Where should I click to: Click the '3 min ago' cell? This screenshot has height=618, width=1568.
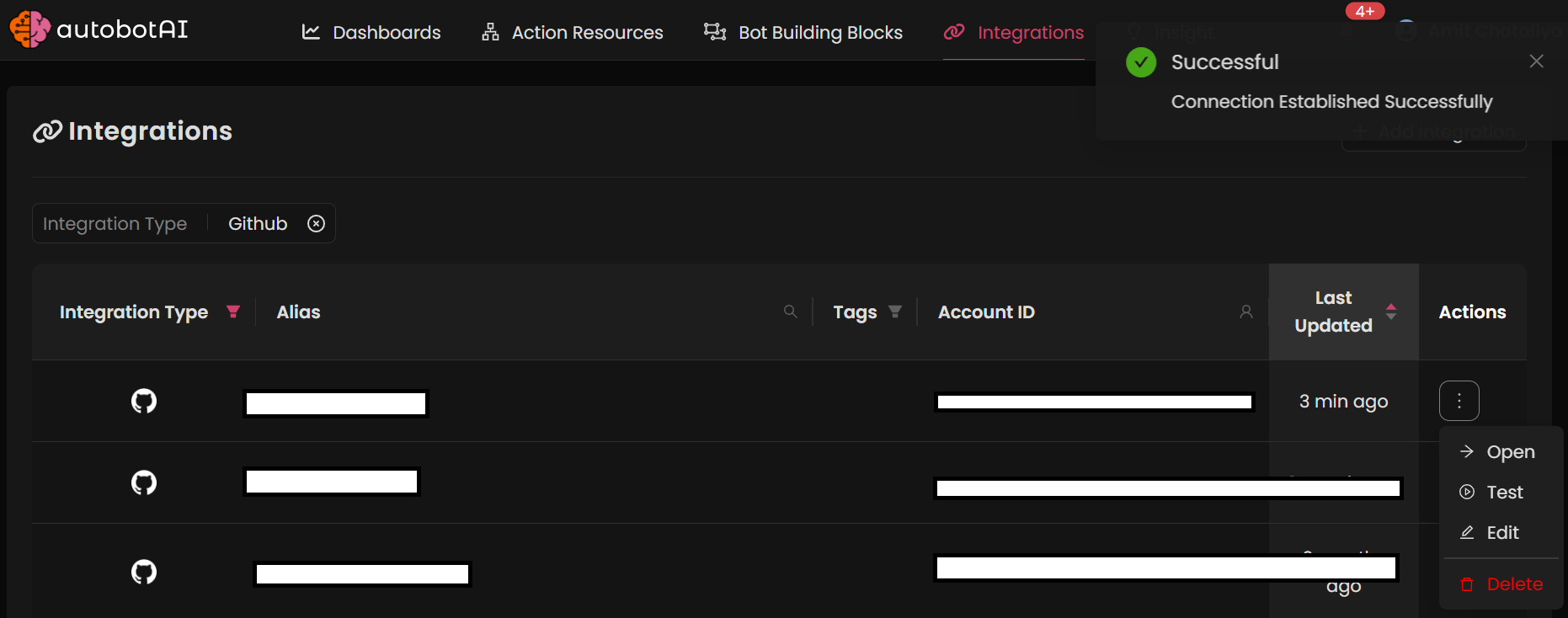[x=1343, y=402]
